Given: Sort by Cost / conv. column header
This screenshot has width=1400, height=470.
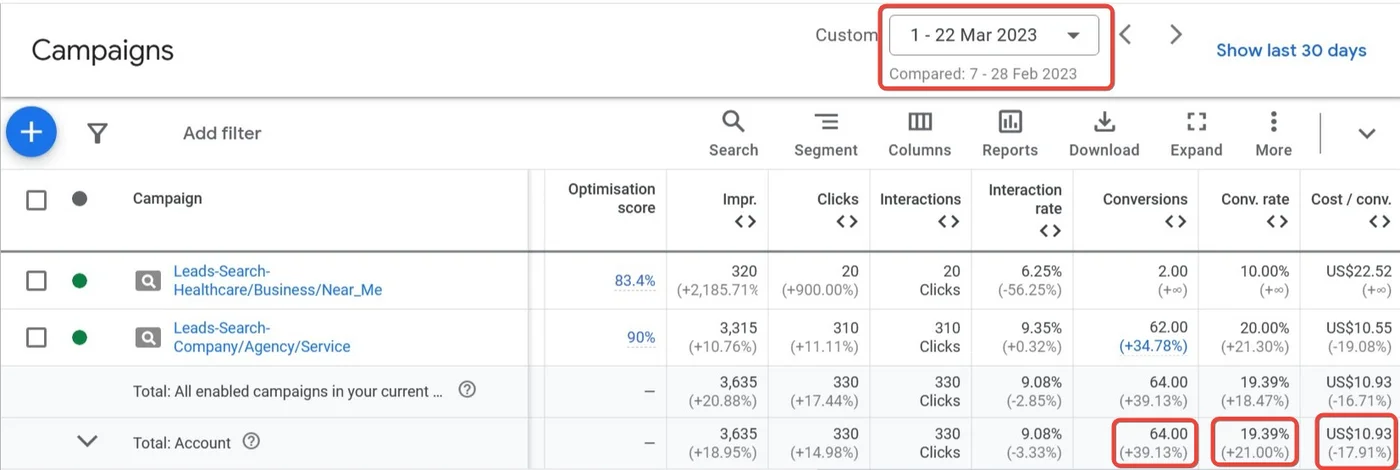Looking at the screenshot, I should pos(1351,199).
